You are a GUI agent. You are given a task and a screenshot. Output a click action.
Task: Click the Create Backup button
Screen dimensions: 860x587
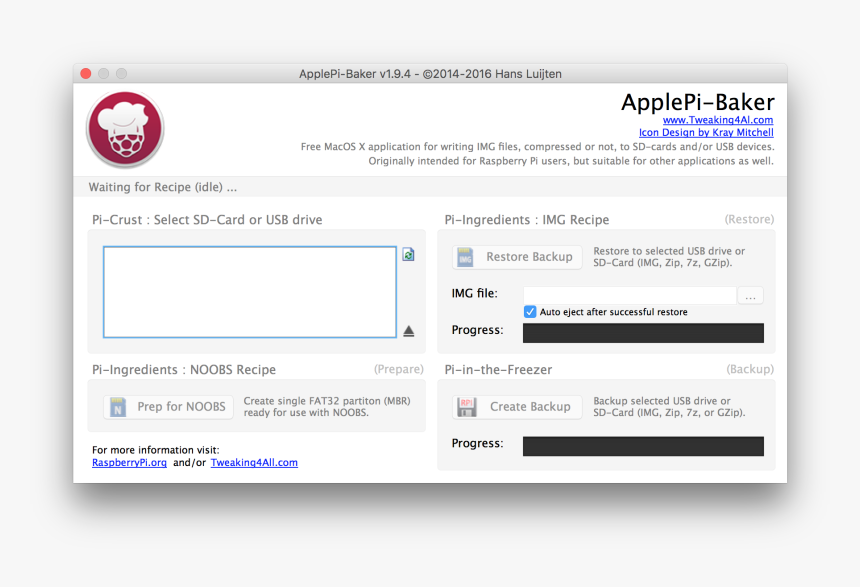point(517,407)
